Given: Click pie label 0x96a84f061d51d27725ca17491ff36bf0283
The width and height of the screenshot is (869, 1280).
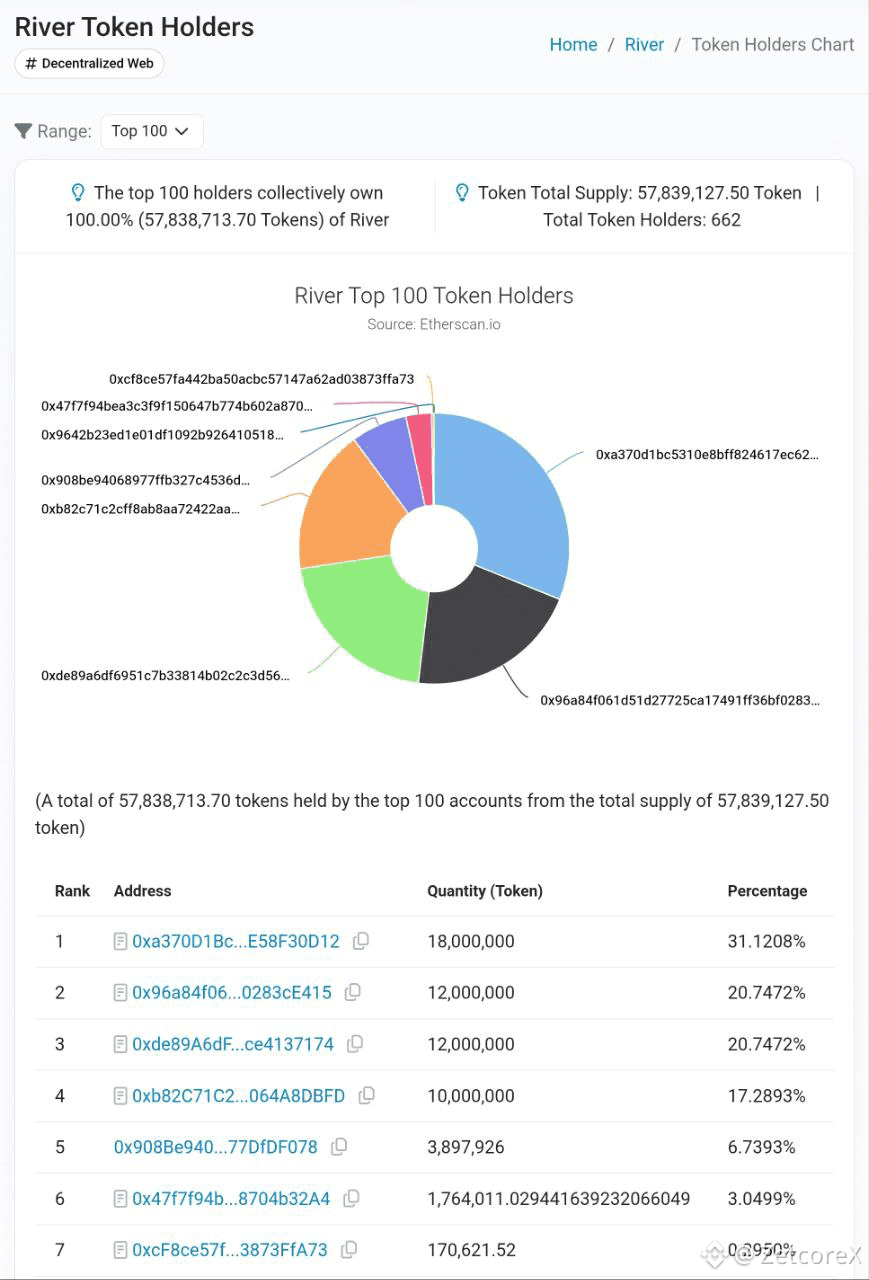Looking at the screenshot, I should click(679, 701).
